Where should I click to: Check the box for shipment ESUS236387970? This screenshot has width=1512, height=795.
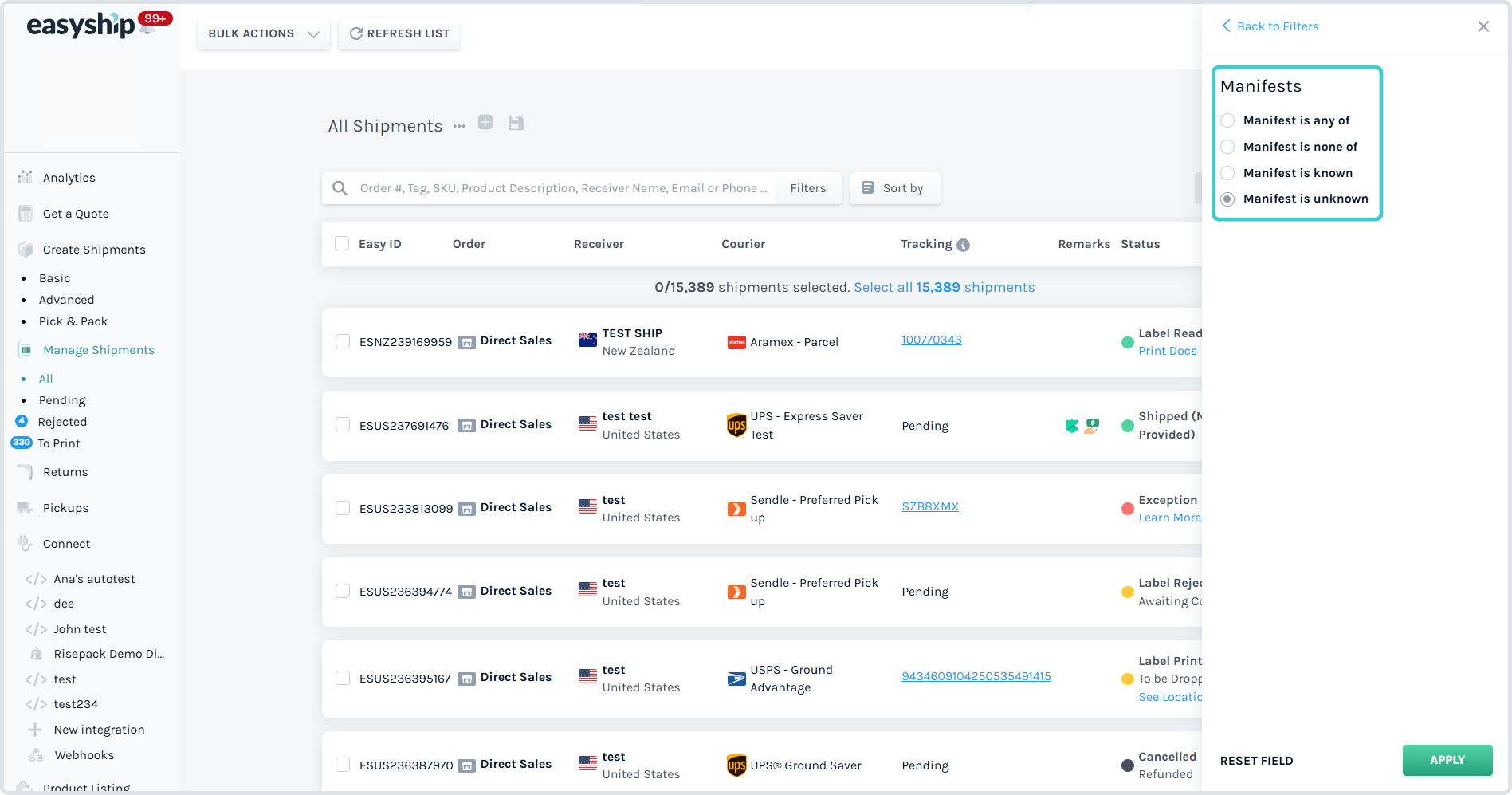tap(343, 765)
